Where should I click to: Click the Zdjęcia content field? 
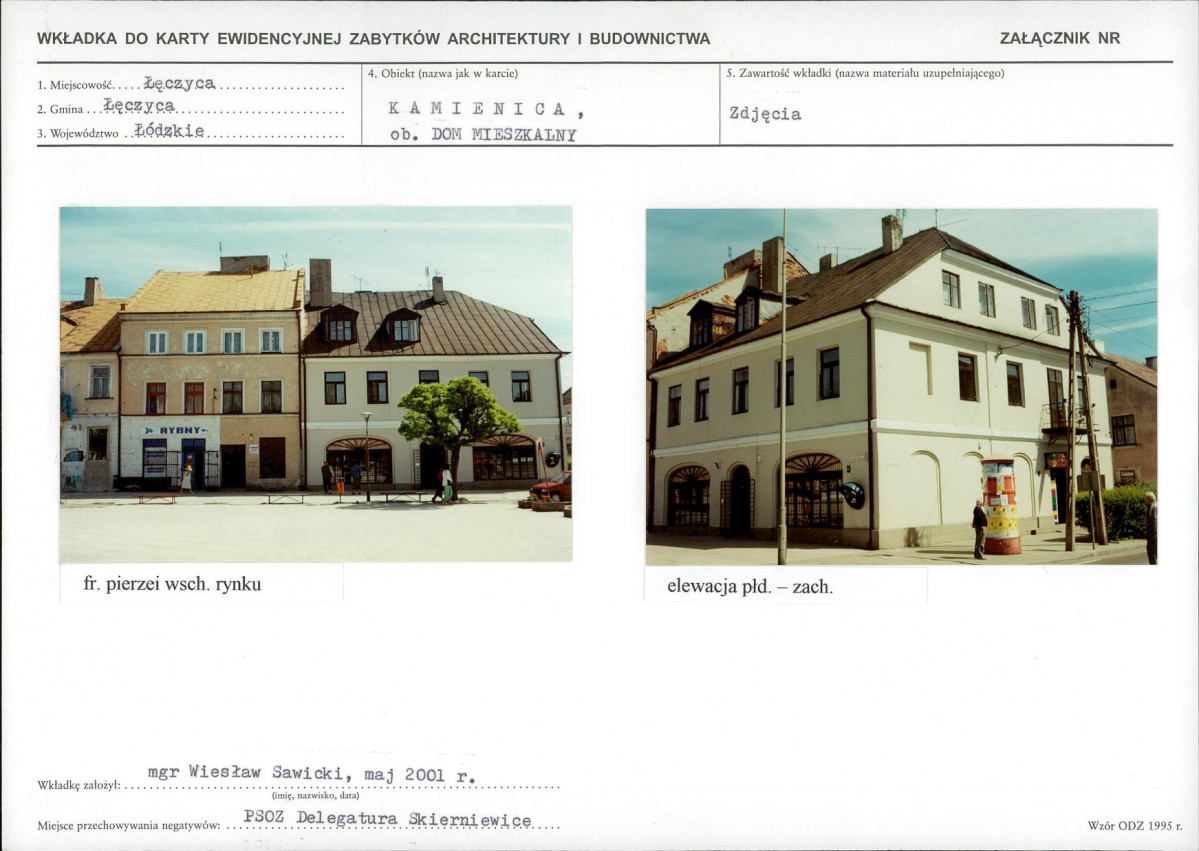point(765,114)
